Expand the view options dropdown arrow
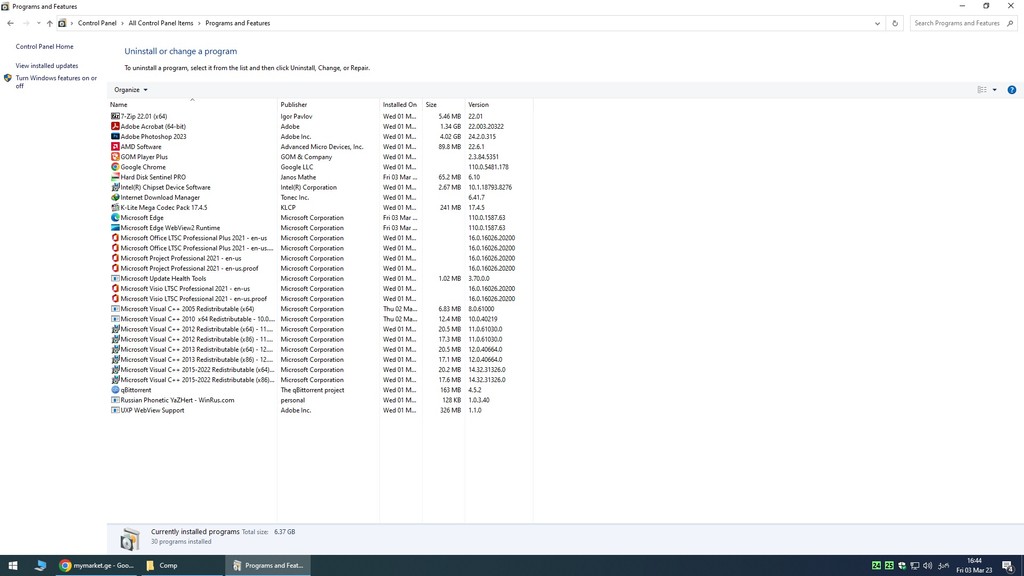 (995, 90)
